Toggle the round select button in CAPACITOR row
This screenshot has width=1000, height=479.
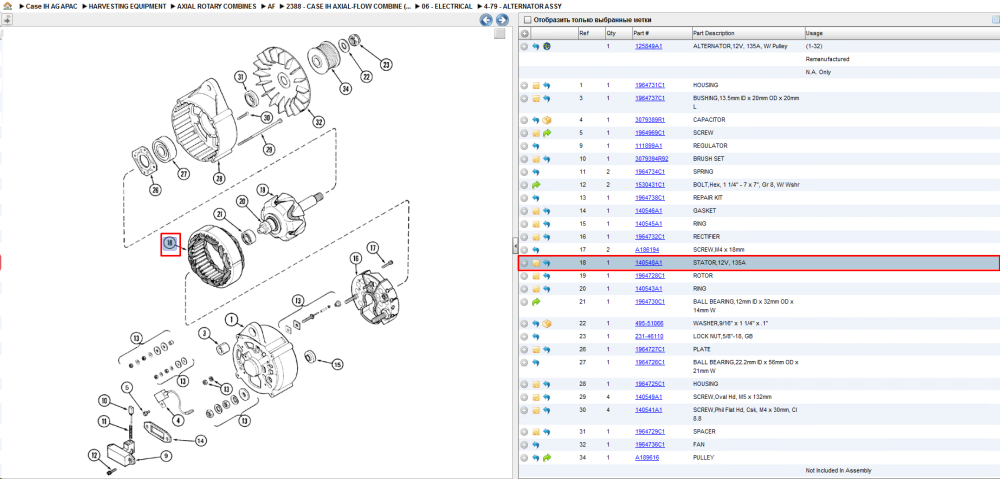tap(524, 120)
